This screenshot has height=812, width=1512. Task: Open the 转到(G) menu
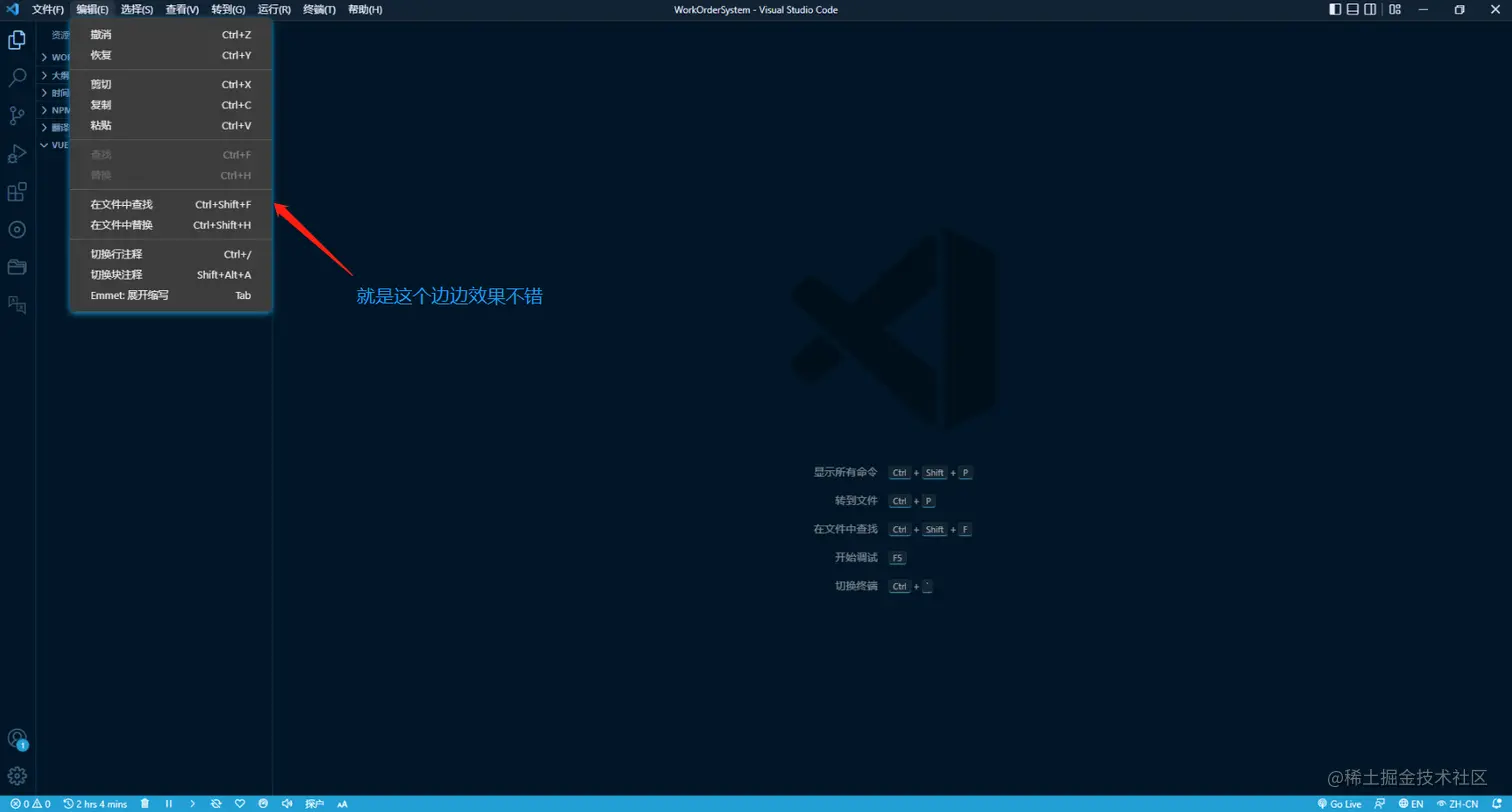[x=228, y=9]
